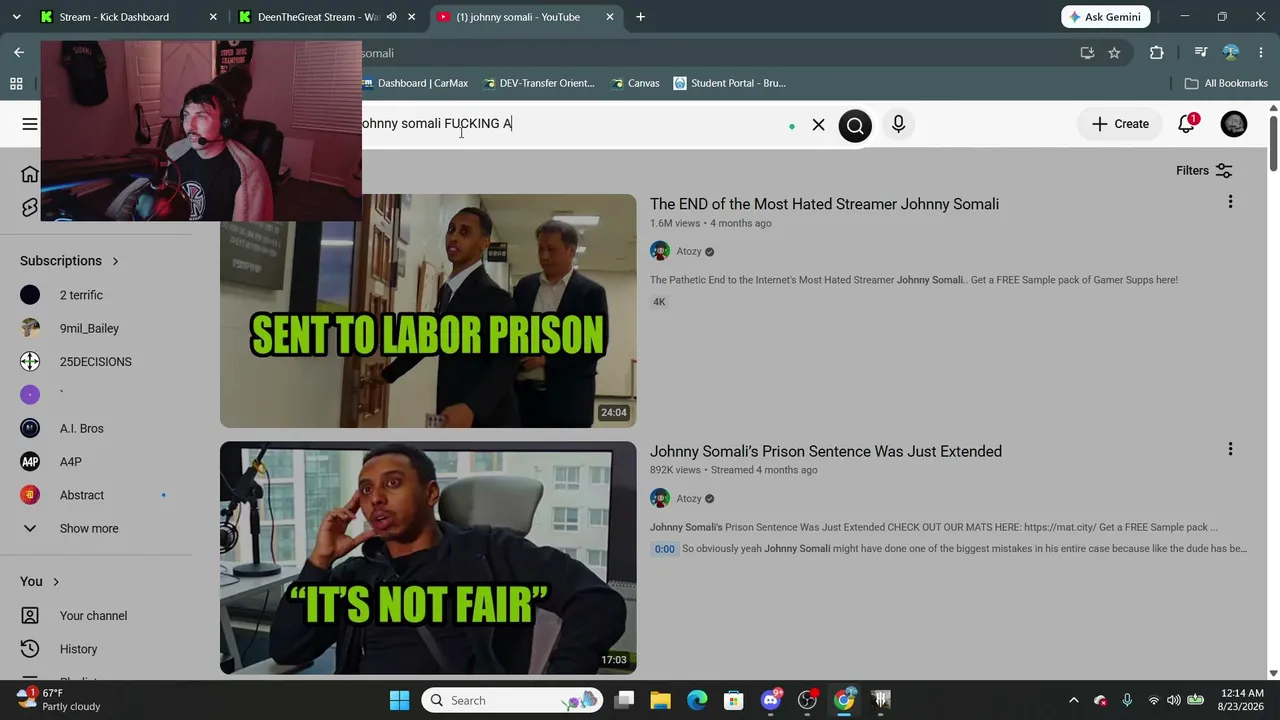Open a new browser tab
This screenshot has width=1280, height=720.
pos(641,17)
